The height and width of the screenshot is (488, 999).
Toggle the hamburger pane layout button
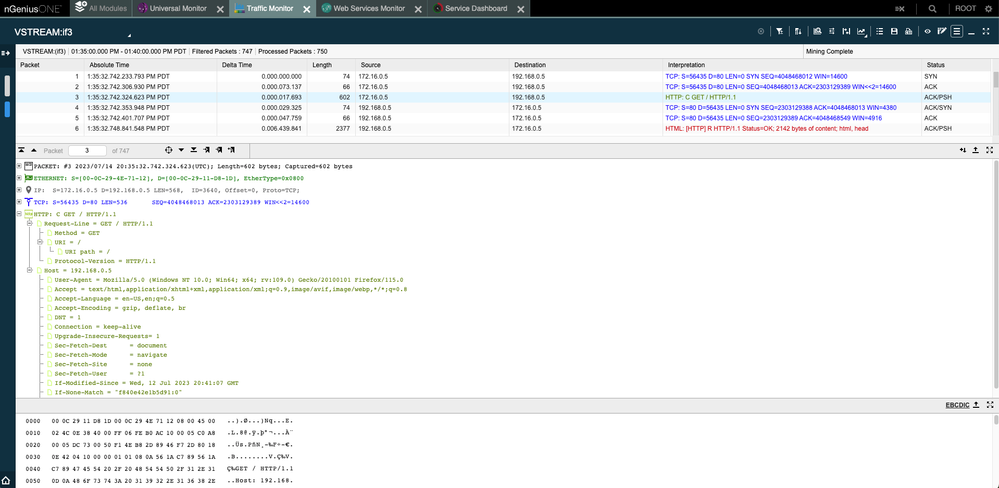957,31
